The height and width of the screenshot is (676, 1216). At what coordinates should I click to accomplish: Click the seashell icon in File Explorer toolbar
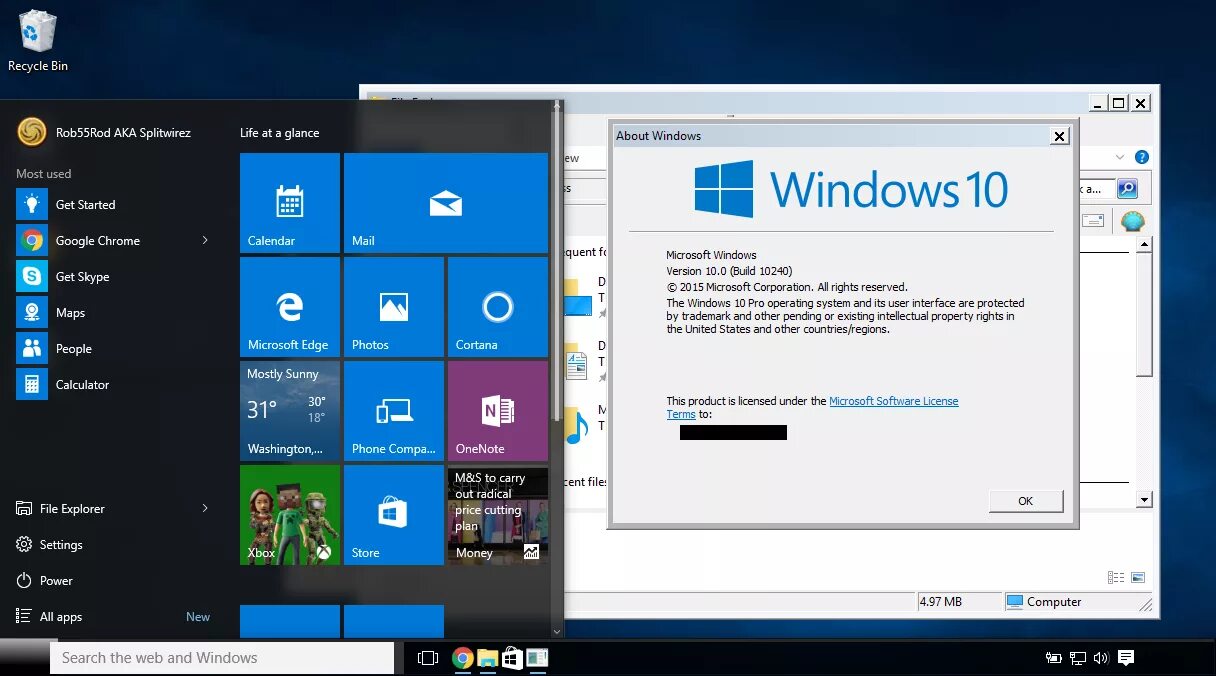1132,221
